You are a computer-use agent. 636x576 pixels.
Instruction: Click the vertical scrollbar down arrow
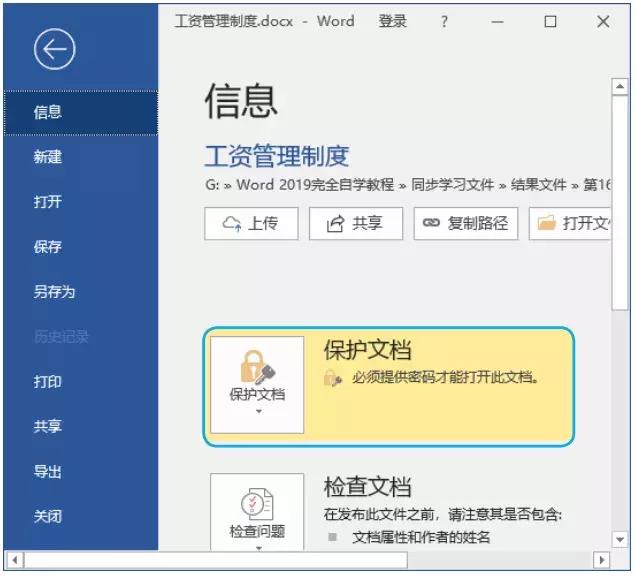coord(620,539)
